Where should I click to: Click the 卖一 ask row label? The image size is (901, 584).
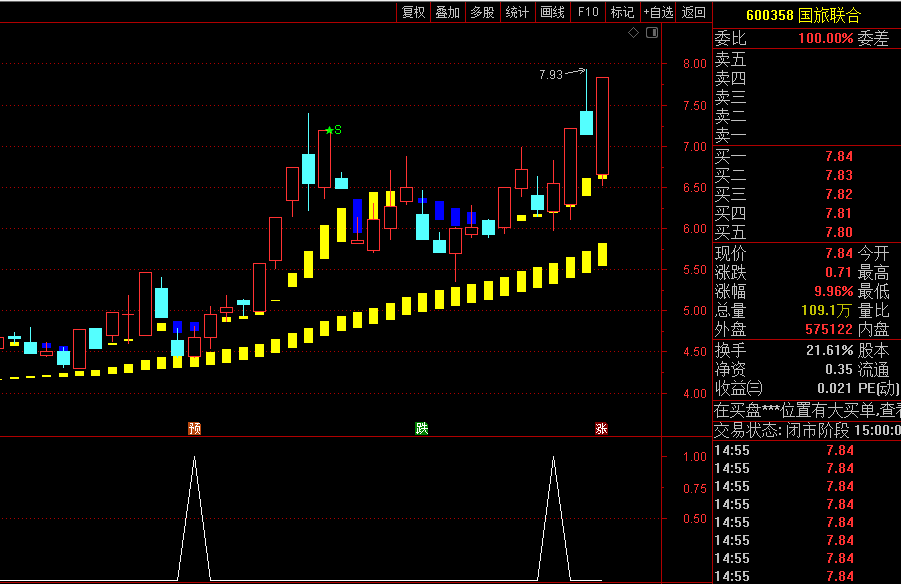point(730,136)
